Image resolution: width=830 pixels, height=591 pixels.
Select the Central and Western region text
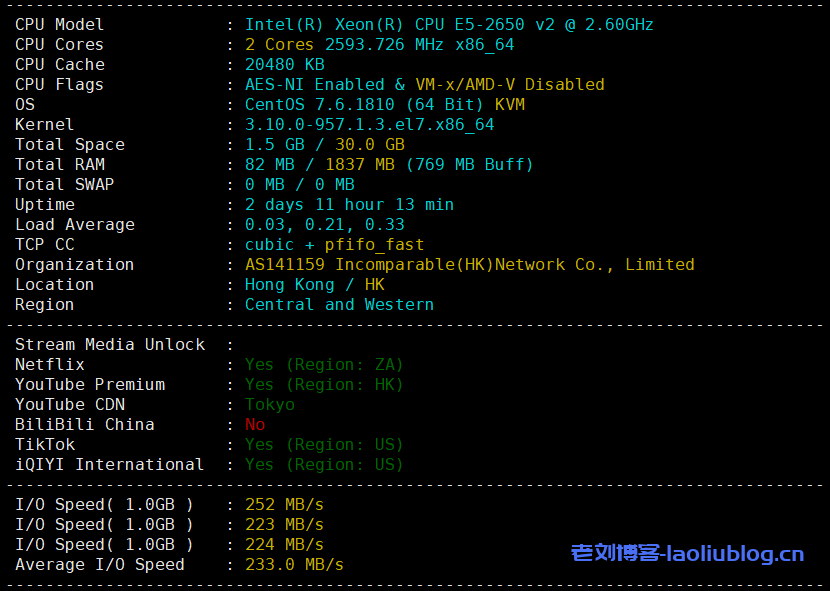pos(339,304)
